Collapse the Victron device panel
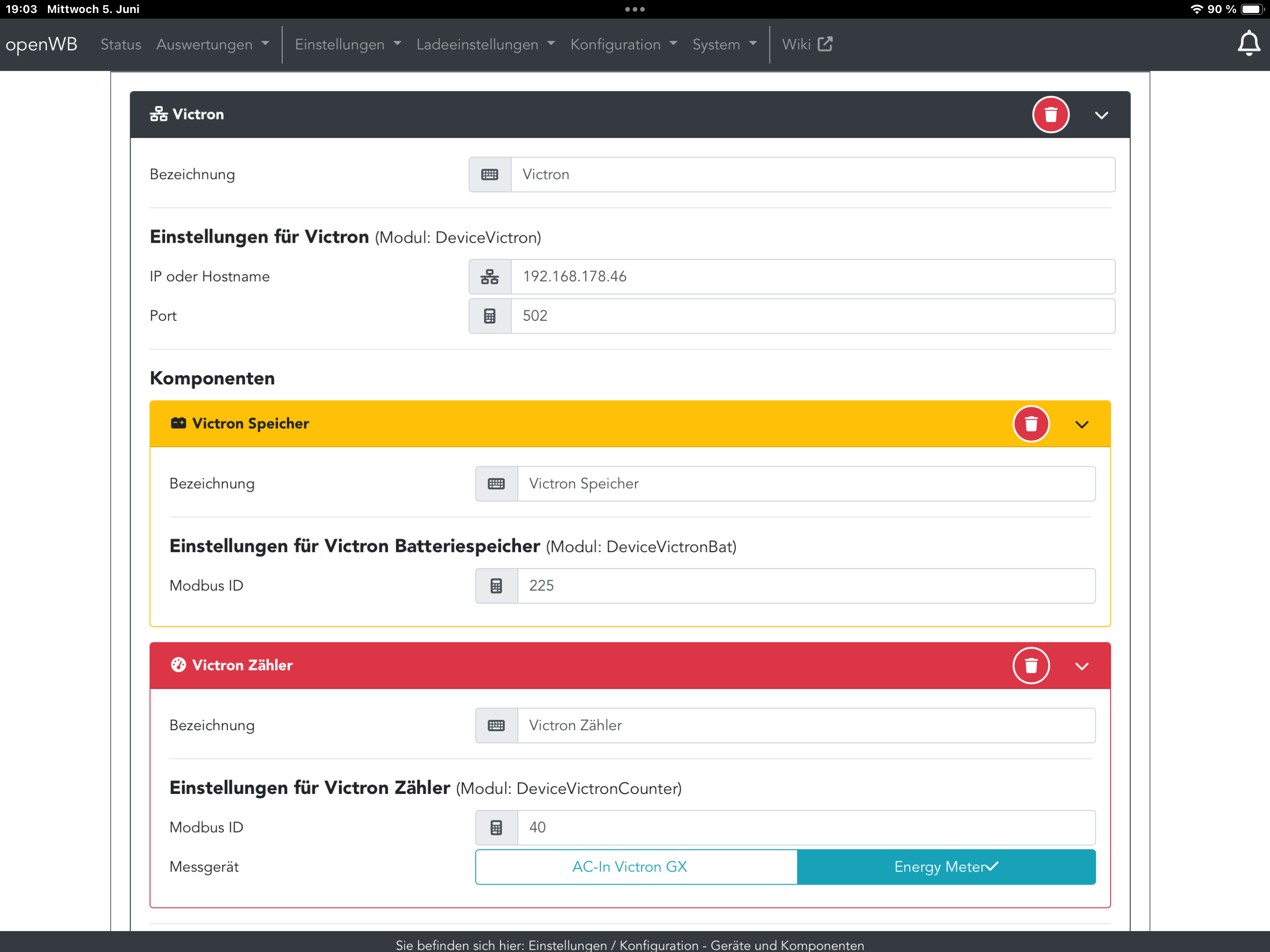The height and width of the screenshot is (952, 1270). click(x=1101, y=115)
